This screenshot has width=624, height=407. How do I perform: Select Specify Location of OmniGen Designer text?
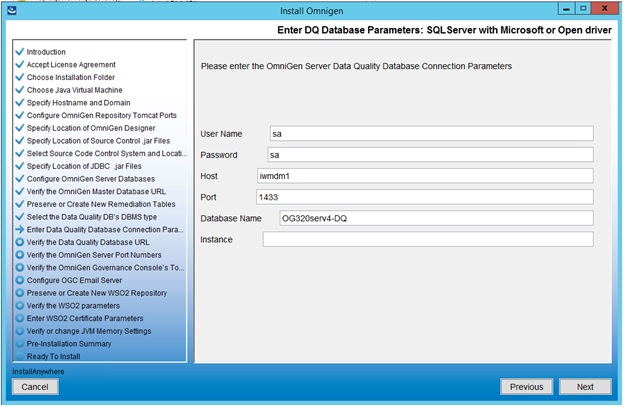[x=91, y=128]
